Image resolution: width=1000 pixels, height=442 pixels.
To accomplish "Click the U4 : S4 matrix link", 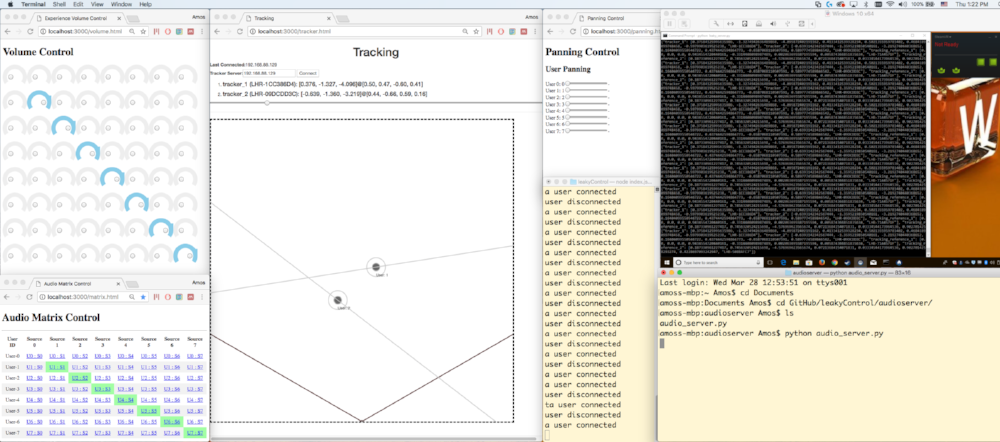I will click(126, 400).
